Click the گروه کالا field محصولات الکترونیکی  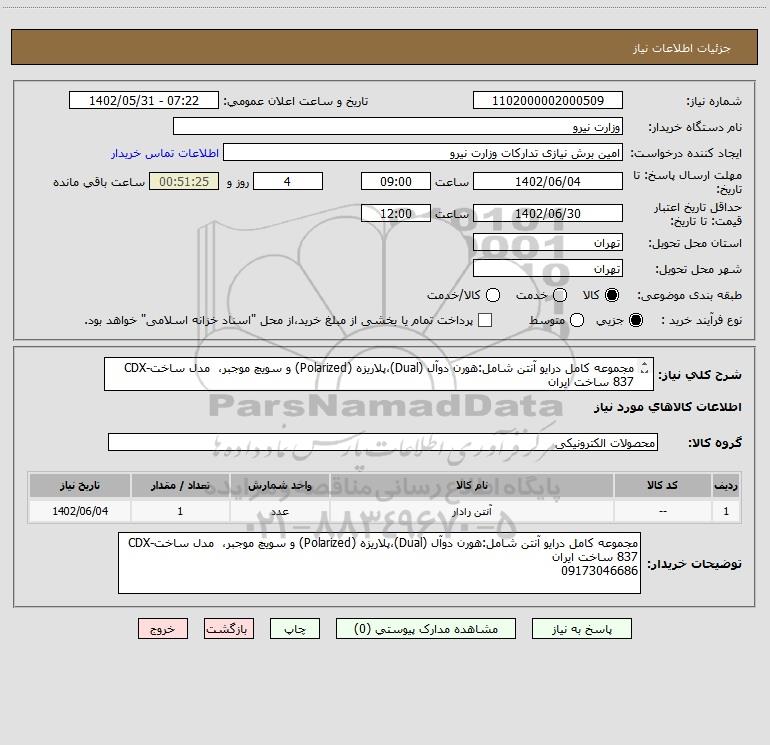[383, 442]
